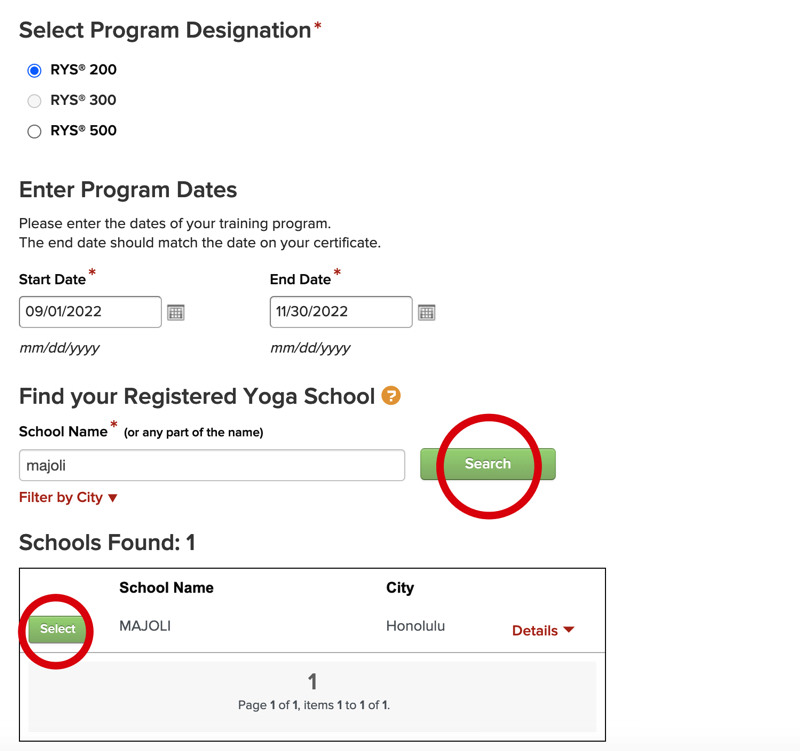Click the MAJOLI school name

146,626
